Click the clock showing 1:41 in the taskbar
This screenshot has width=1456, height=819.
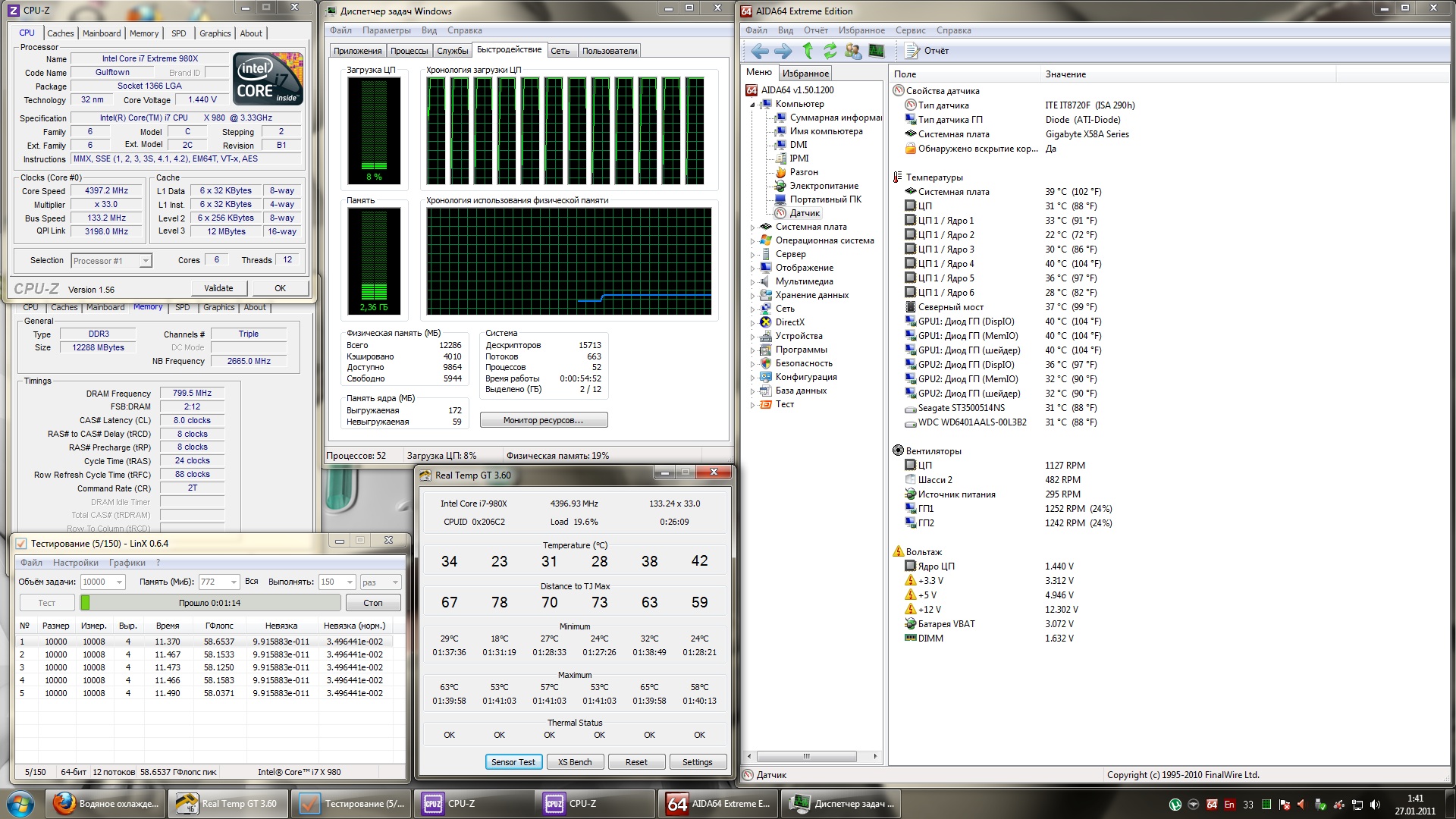[1415, 805]
